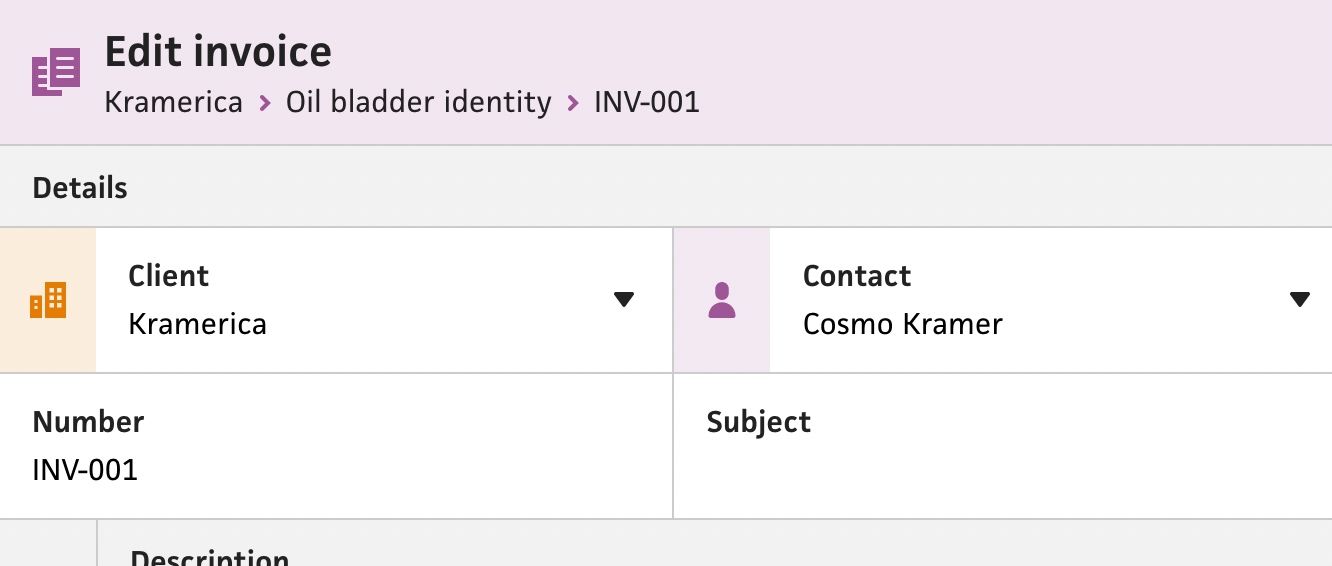
Task: Expand the Contact dropdown arrow
Action: click(x=1300, y=299)
